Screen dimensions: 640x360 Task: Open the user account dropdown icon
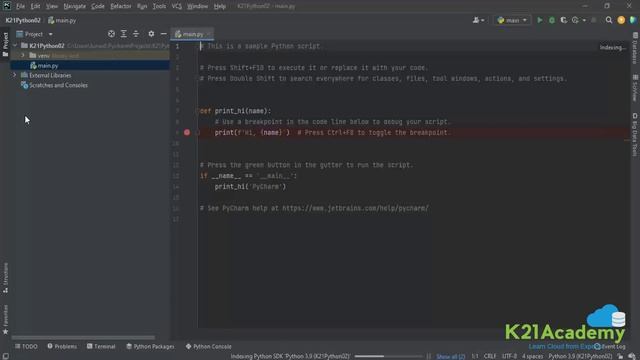[x=478, y=20]
